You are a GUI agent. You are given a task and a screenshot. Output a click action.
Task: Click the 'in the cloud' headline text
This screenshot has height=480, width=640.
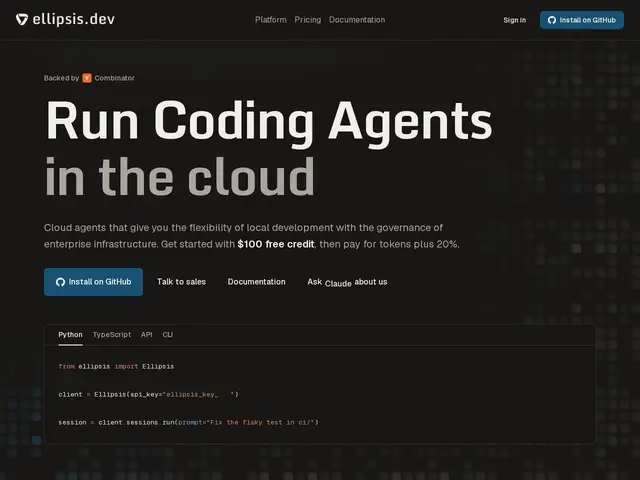pos(180,177)
